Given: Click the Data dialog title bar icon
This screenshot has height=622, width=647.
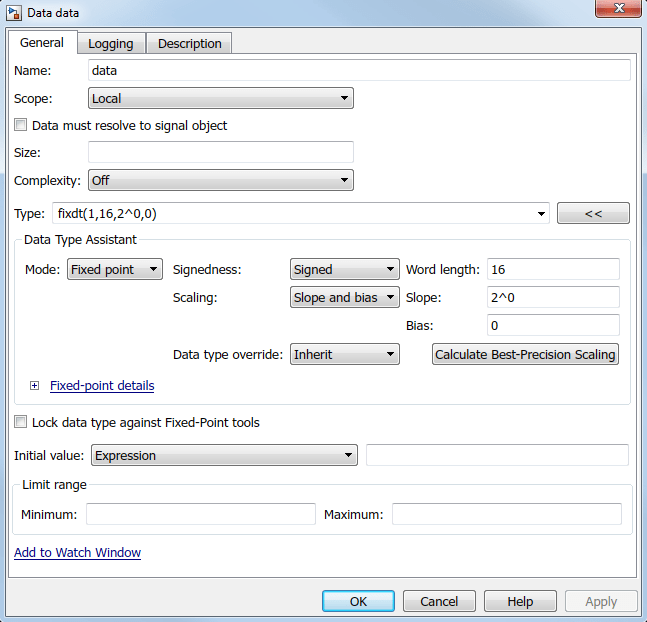Looking at the screenshot, I should point(14,13).
